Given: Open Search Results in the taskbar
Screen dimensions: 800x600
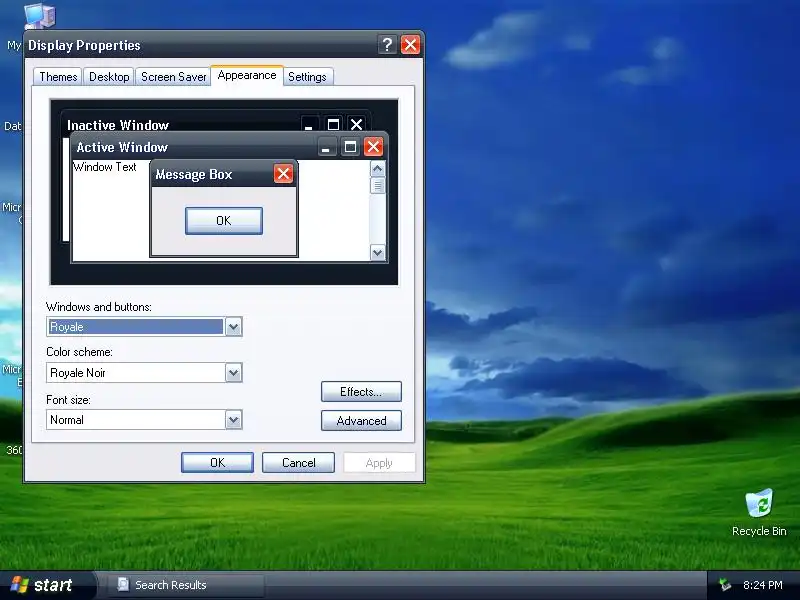Looking at the screenshot, I should coord(186,585).
